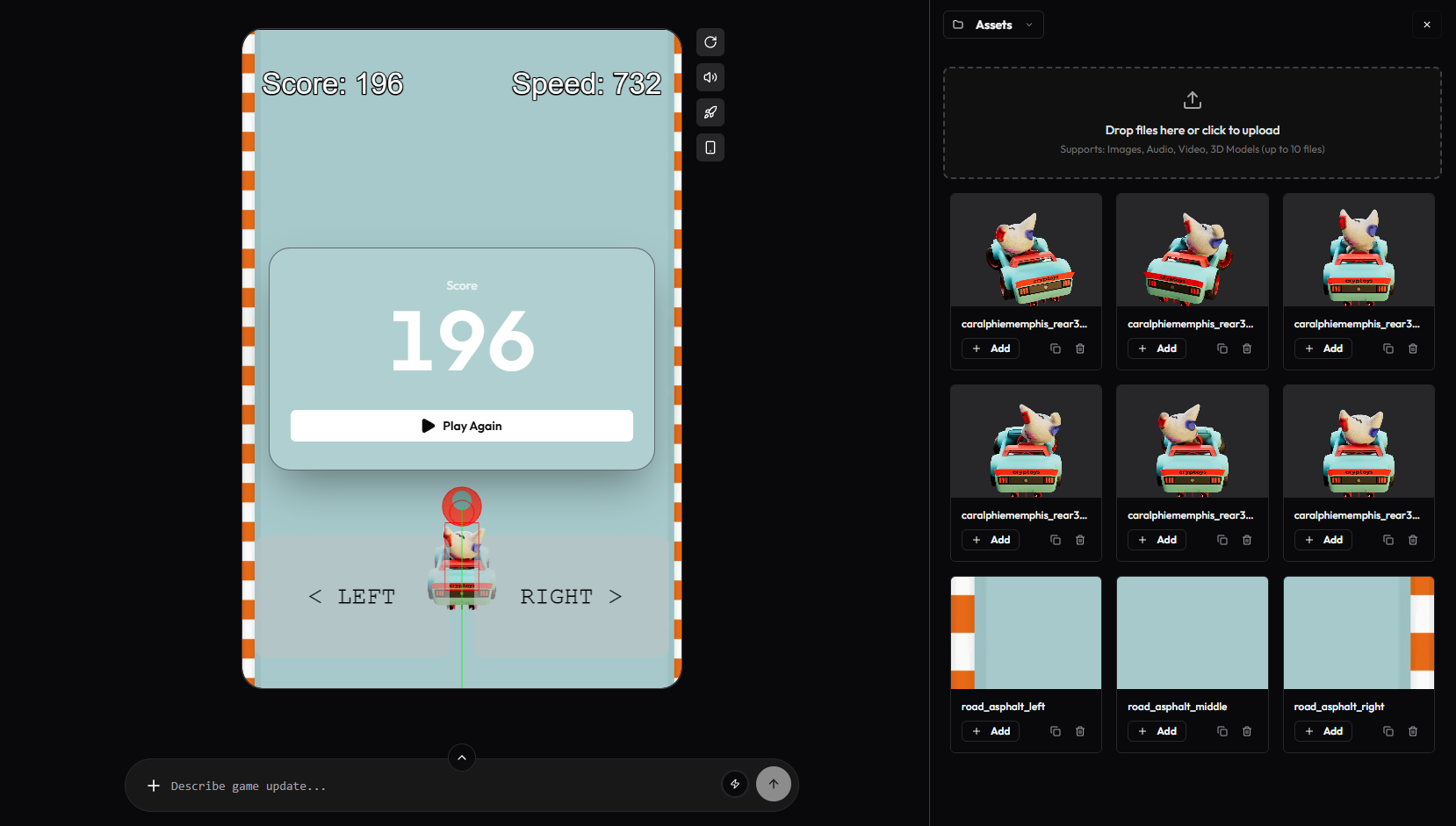Click the file upload drop zone

pyautogui.click(x=1192, y=123)
